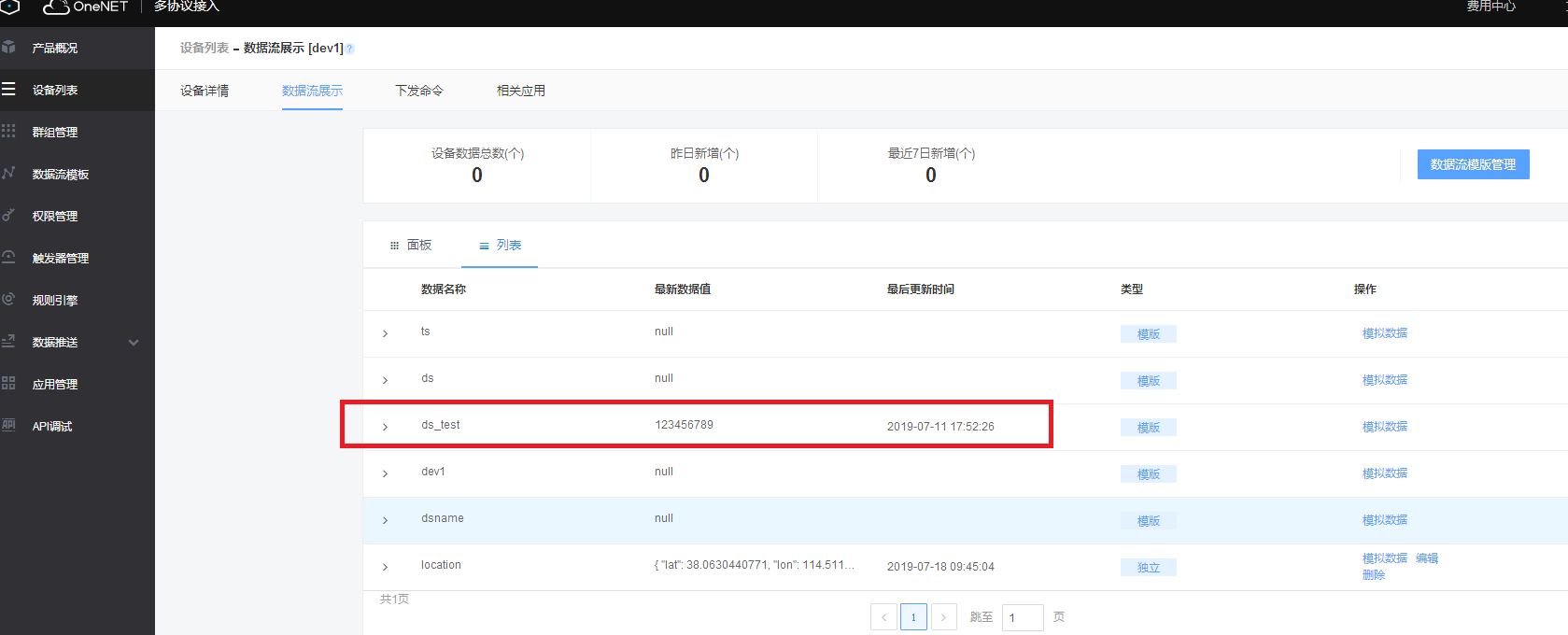
Task: Click the 模版 tag in ds_test row
Action: pyautogui.click(x=1149, y=428)
